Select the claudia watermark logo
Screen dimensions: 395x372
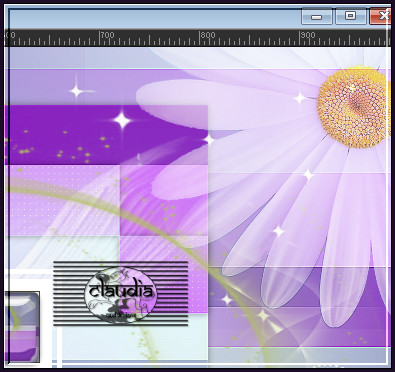point(120,294)
